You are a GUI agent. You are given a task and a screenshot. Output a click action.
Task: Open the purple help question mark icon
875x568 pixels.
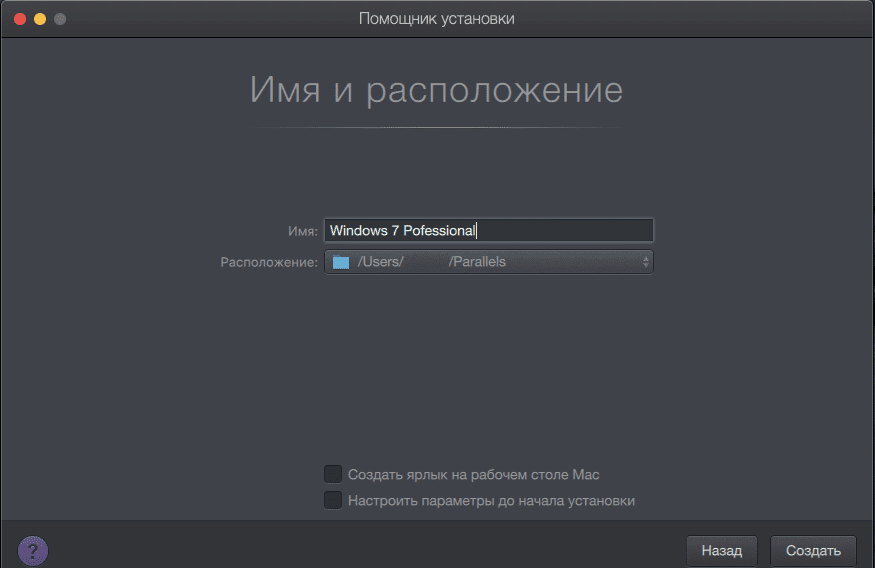click(x=33, y=551)
